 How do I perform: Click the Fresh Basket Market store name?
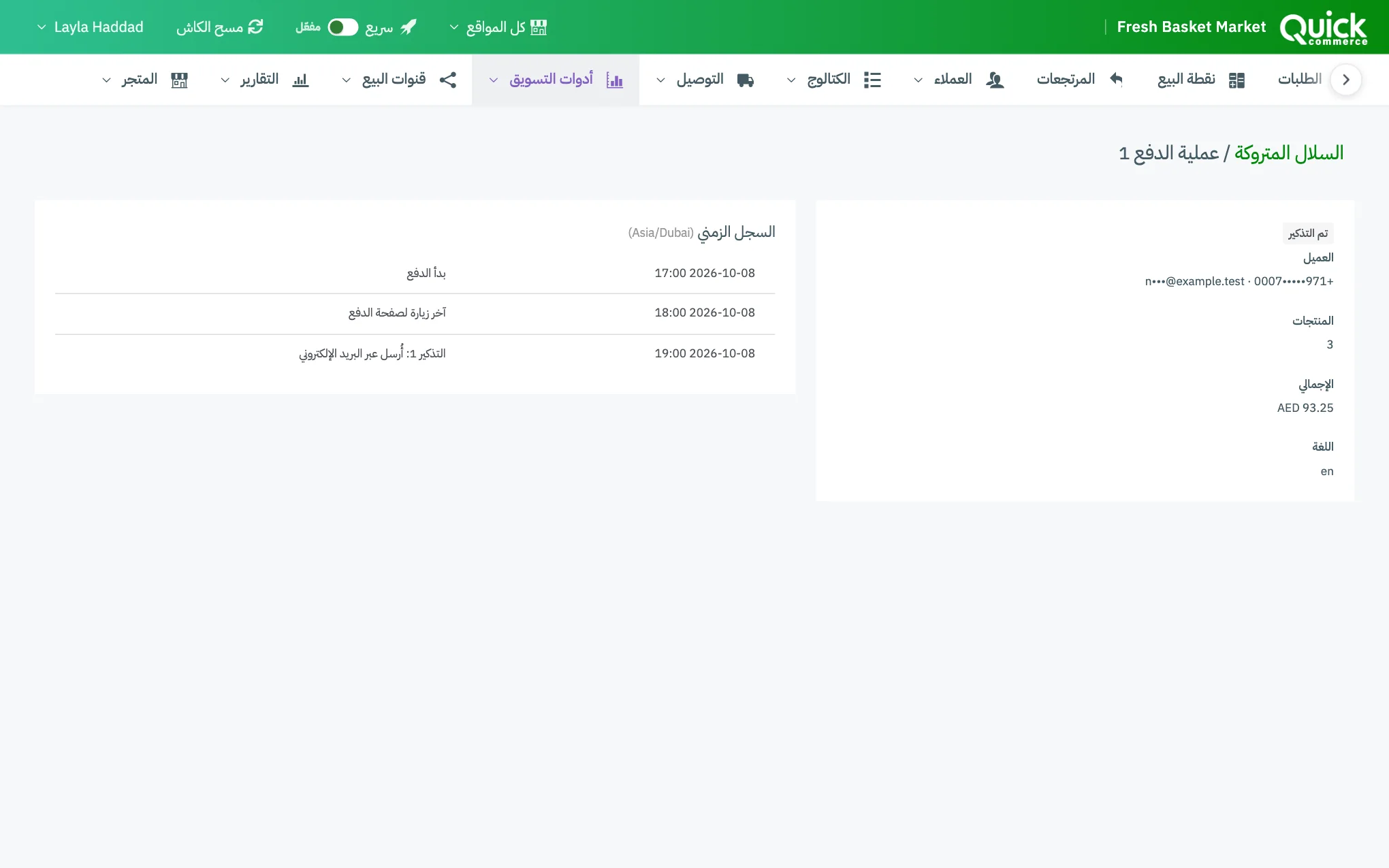tap(1191, 27)
